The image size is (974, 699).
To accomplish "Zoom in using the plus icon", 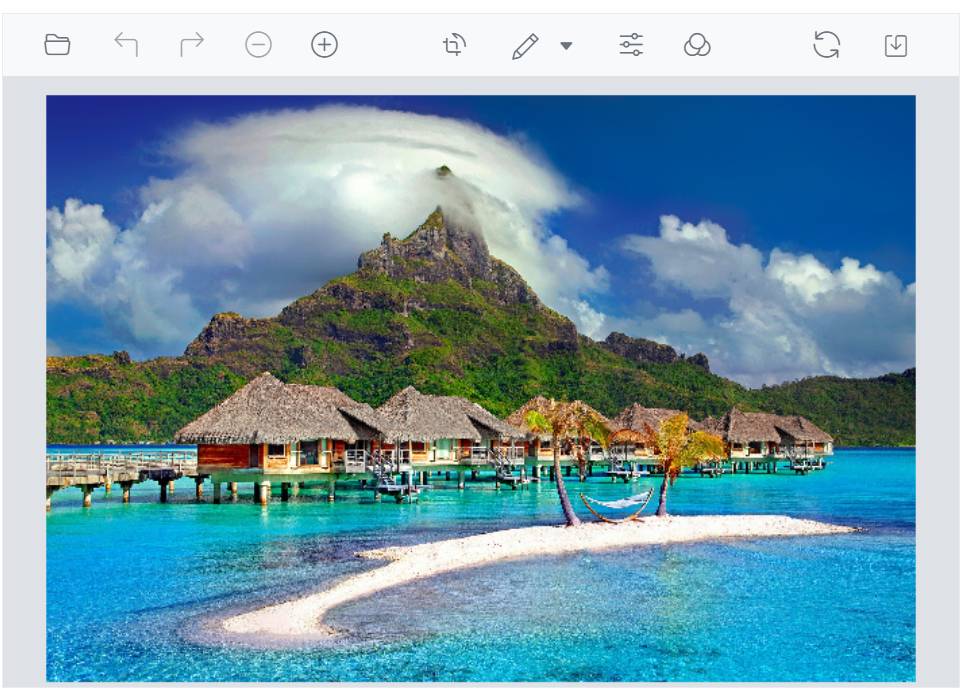I will 322,44.
